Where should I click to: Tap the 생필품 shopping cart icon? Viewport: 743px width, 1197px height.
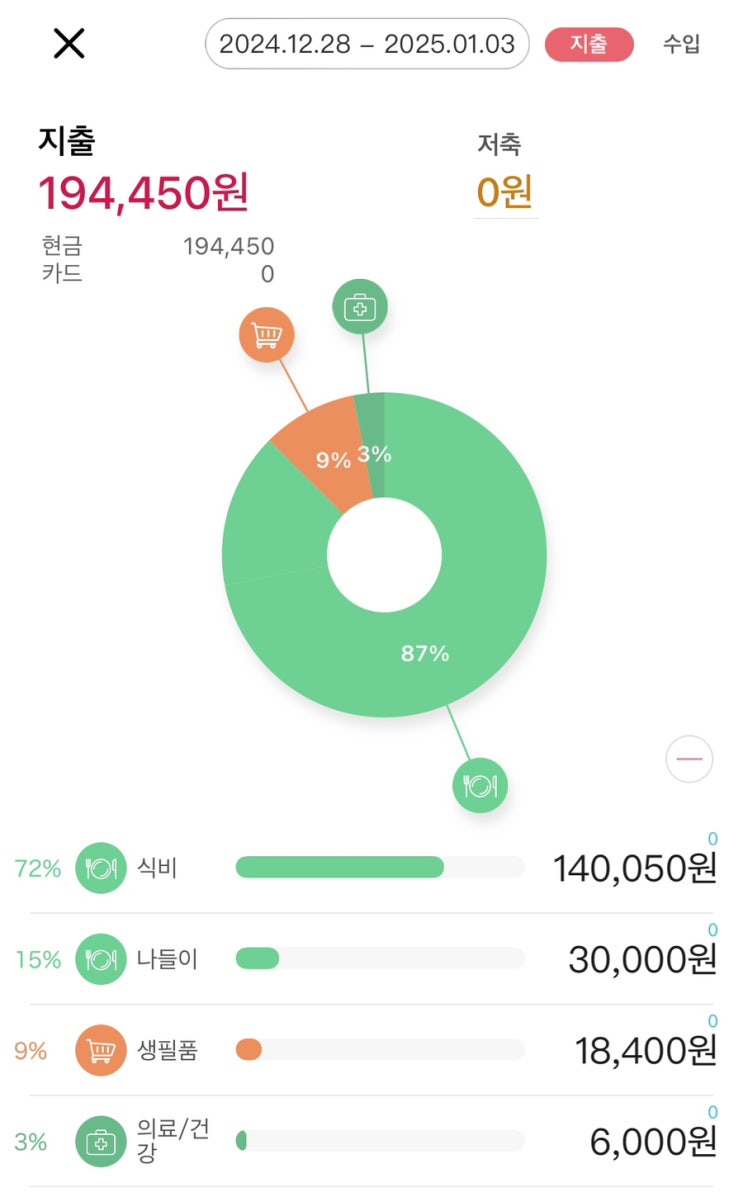coord(101,1050)
